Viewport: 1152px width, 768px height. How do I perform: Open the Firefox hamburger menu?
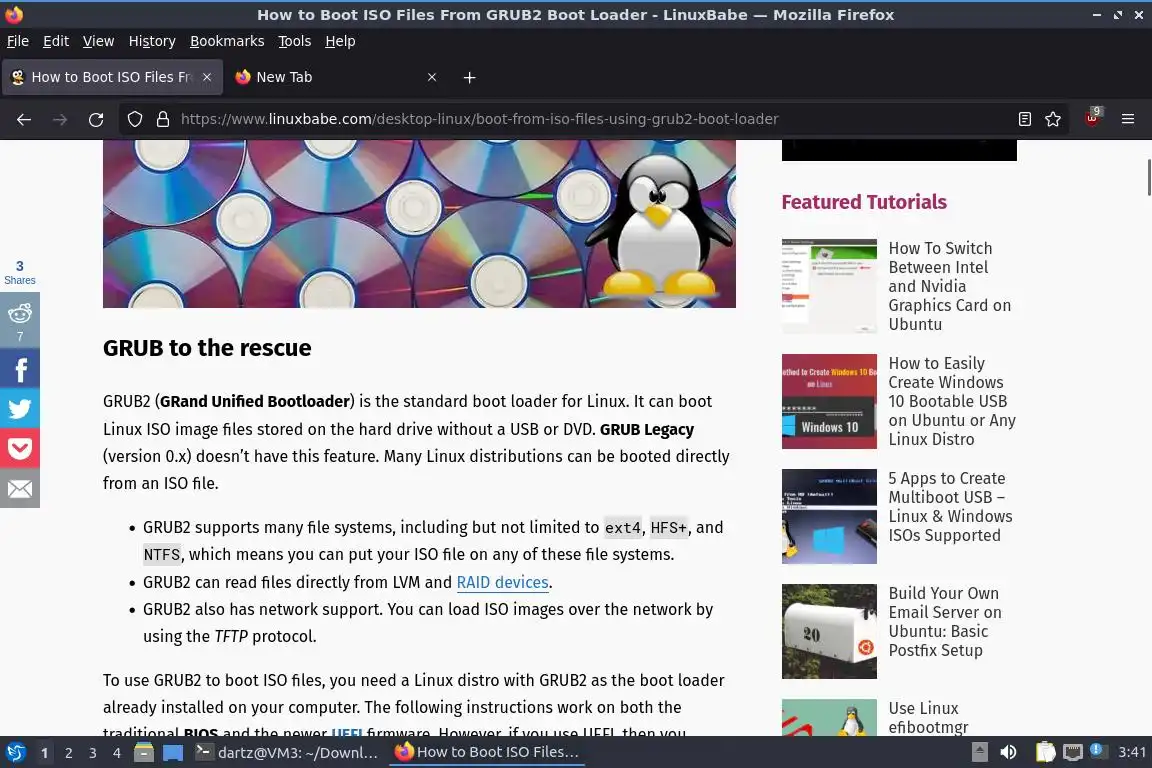(1128, 119)
